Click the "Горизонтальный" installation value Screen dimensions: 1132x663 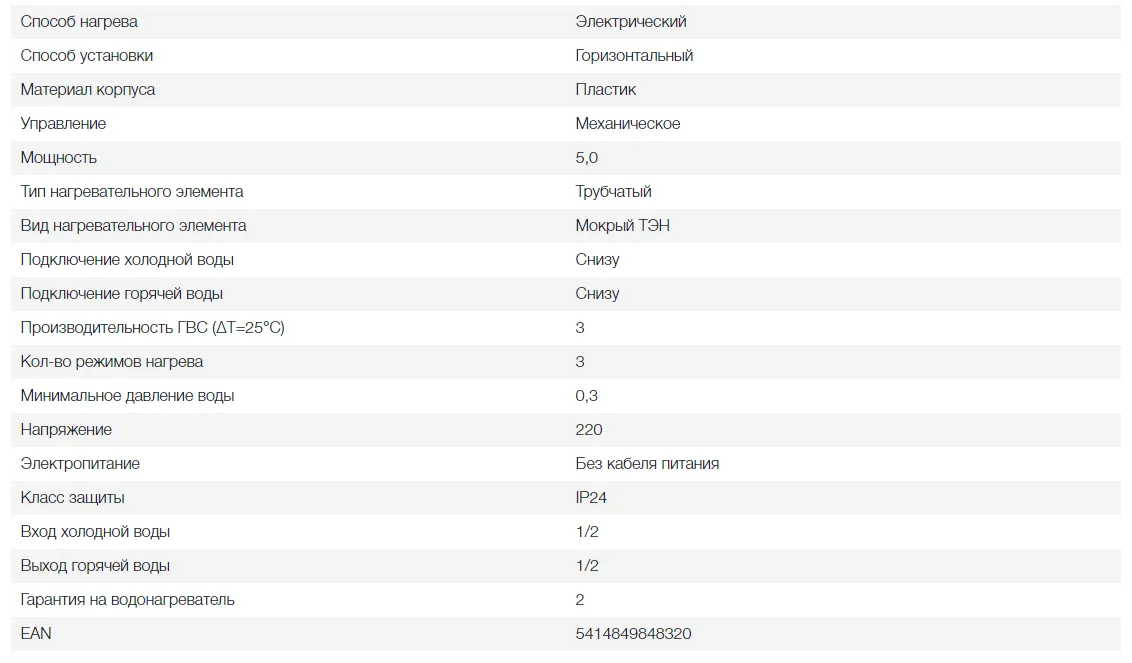coord(634,56)
